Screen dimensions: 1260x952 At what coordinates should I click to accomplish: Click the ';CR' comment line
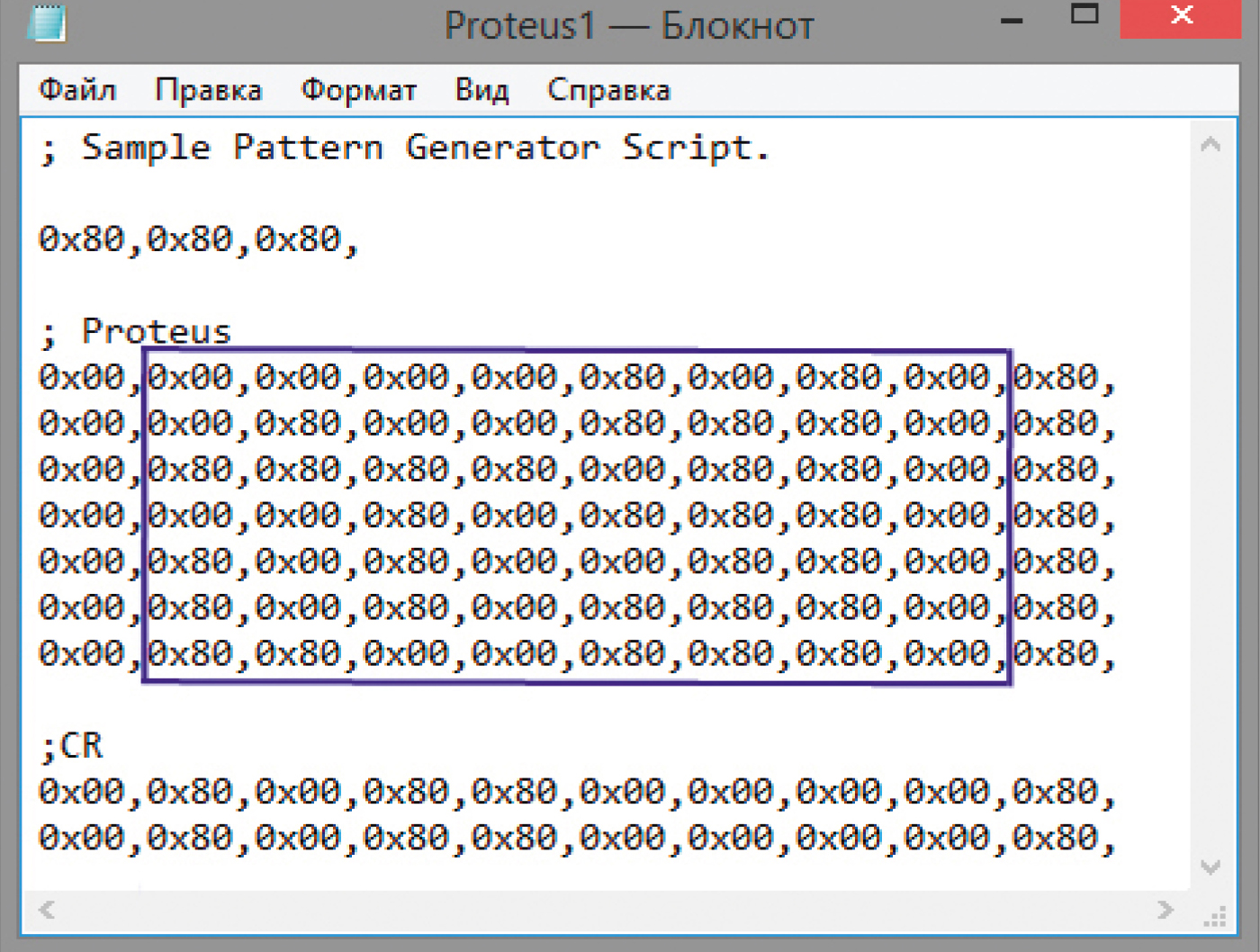point(71,745)
